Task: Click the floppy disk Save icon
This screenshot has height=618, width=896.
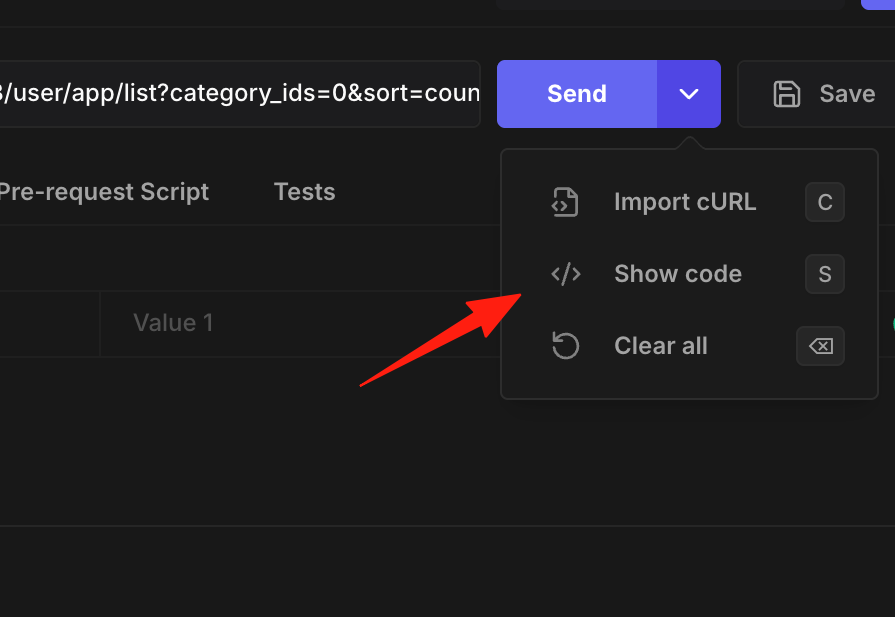Action: coord(787,94)
